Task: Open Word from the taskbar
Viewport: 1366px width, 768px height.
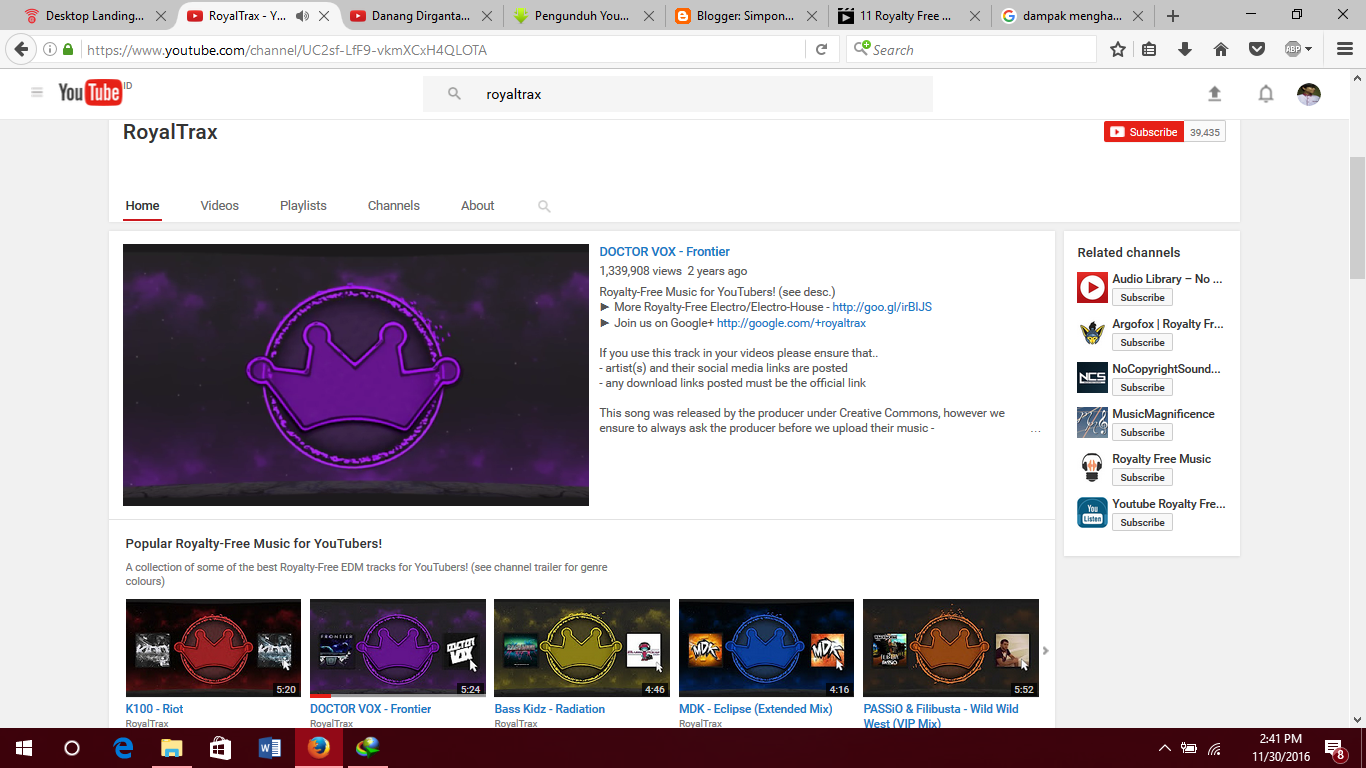Action: [270, 748]
